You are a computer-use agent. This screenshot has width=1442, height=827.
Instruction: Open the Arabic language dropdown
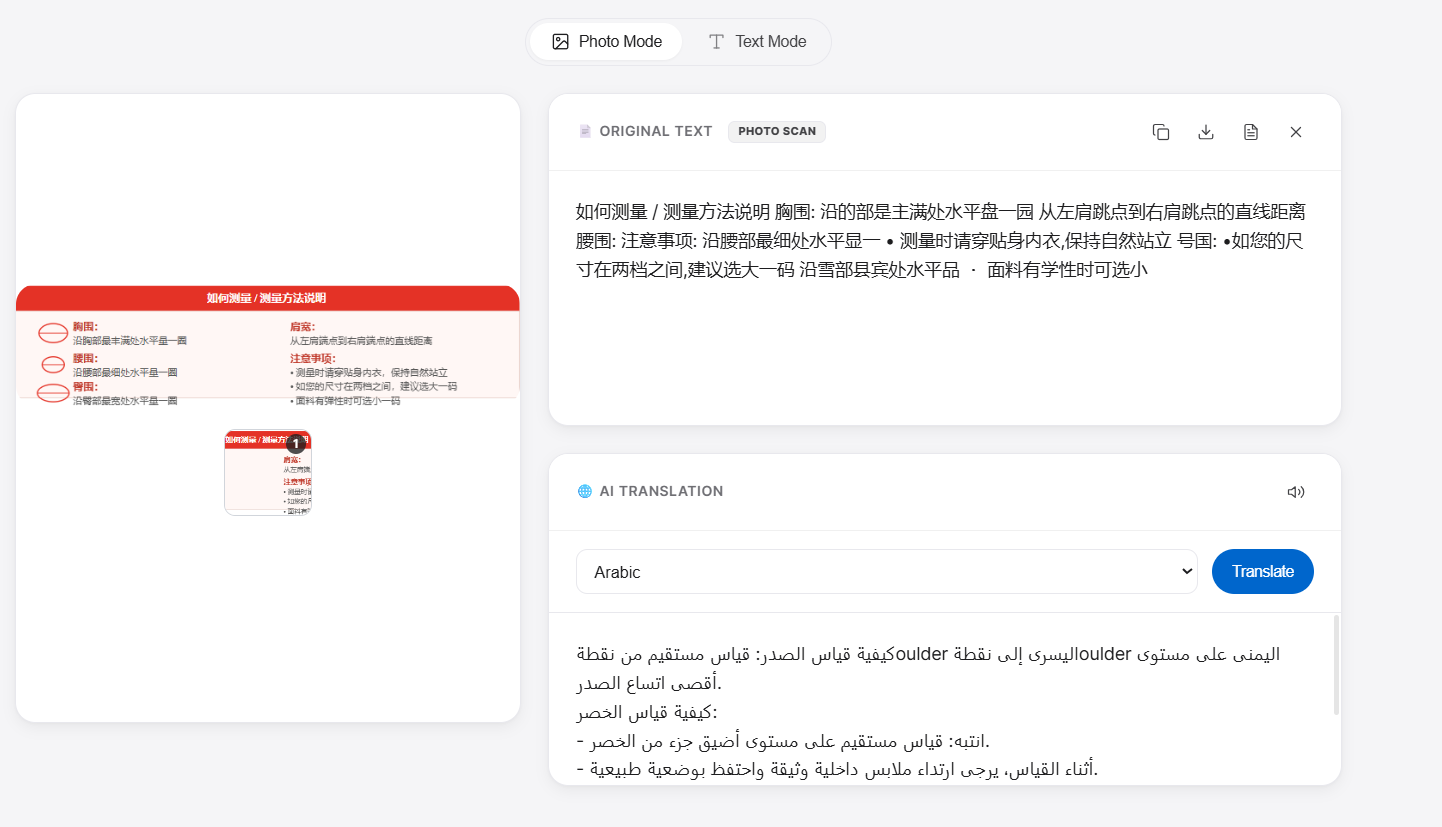(x=887, y=572)
